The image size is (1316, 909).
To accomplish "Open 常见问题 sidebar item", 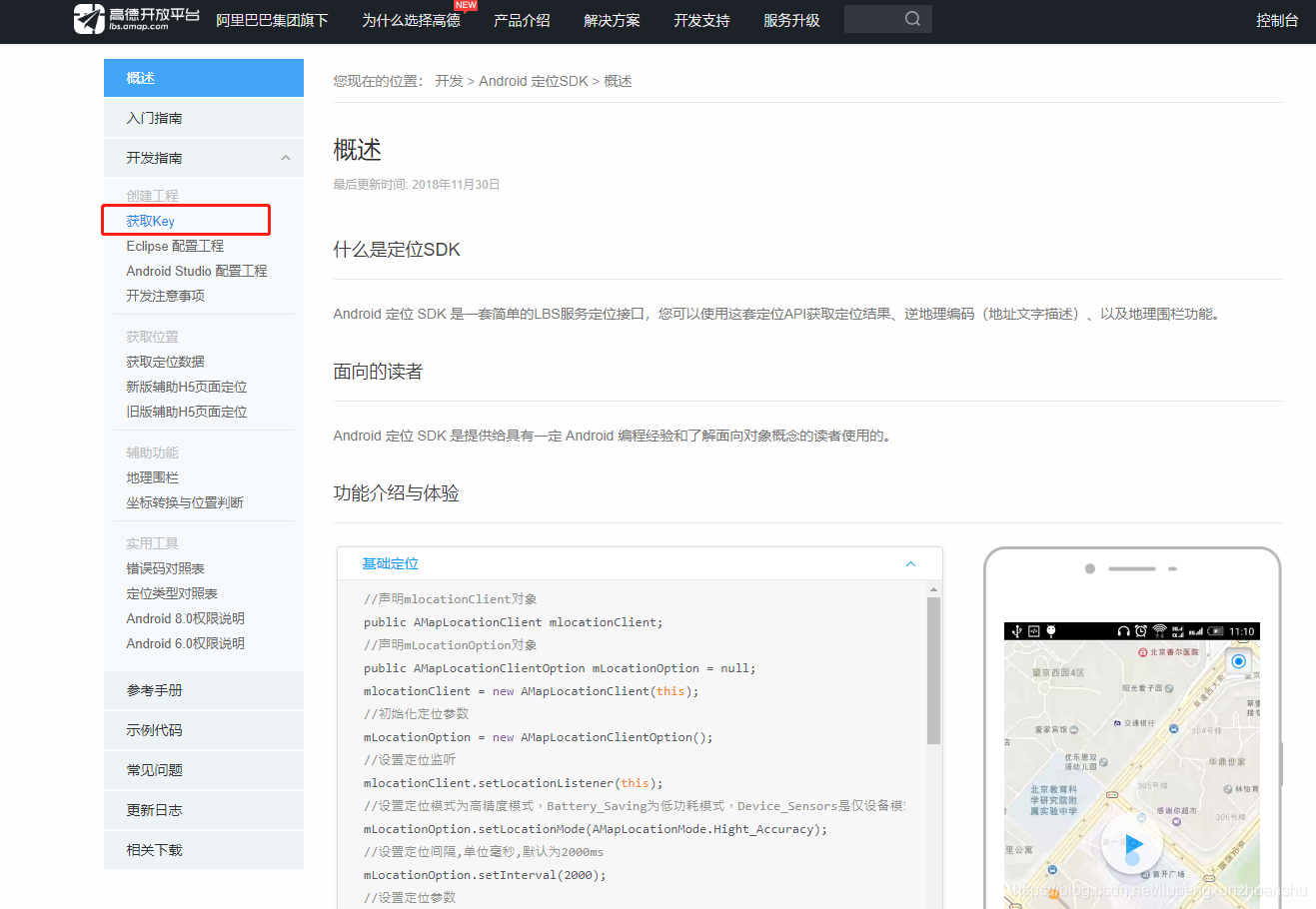I will (204, 770).
